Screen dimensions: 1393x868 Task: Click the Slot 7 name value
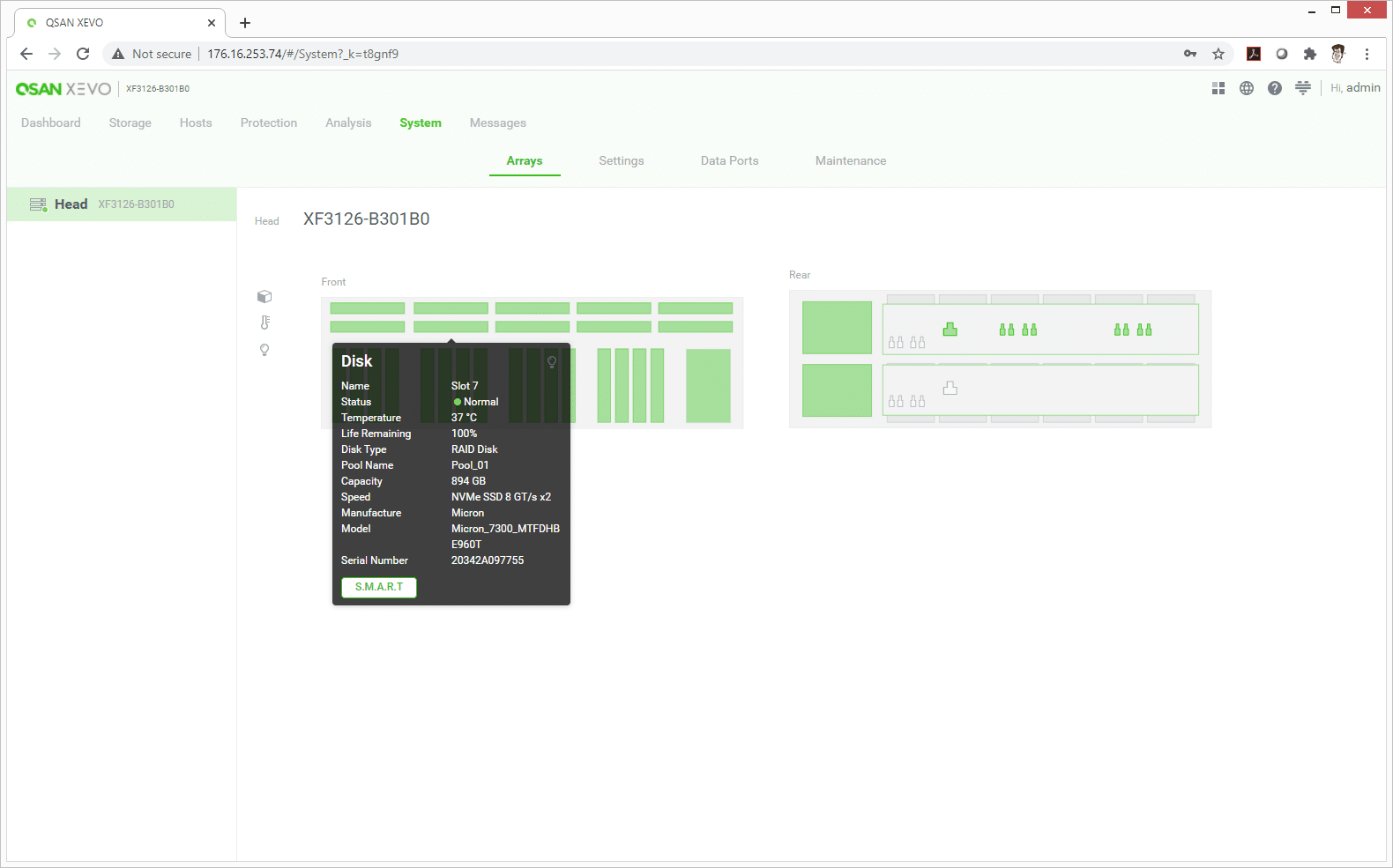coord(465,386)
